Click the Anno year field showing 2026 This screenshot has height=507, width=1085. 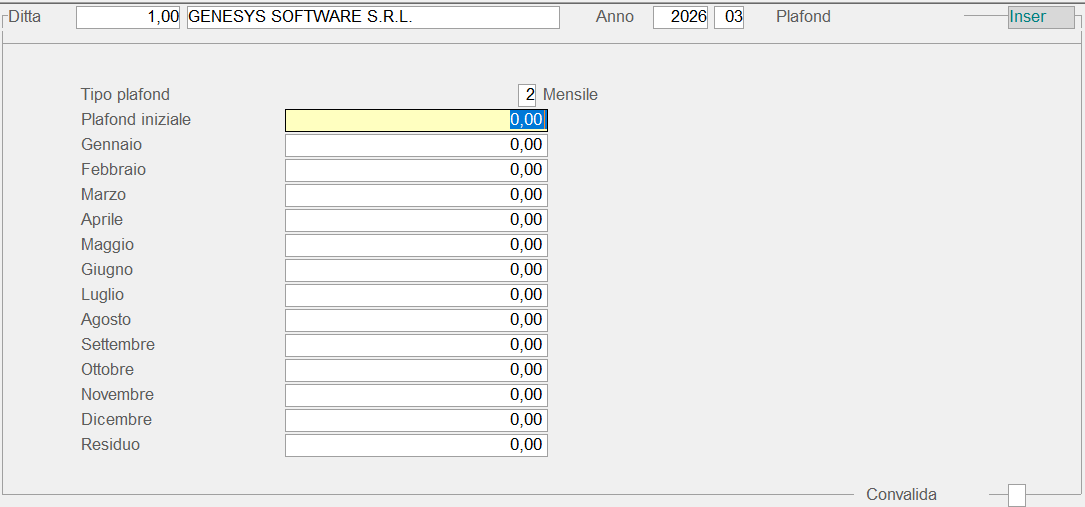pyautogui.click(x=680, y=18)
